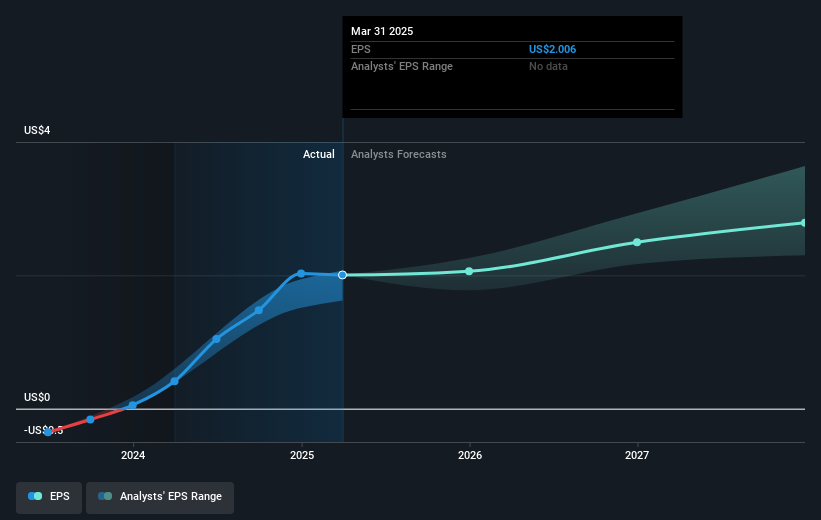Image resolution: width=821 pixels, height=520 pixels.
Task: Toggle the EPS legend series
Action: [x=49, y=497]
